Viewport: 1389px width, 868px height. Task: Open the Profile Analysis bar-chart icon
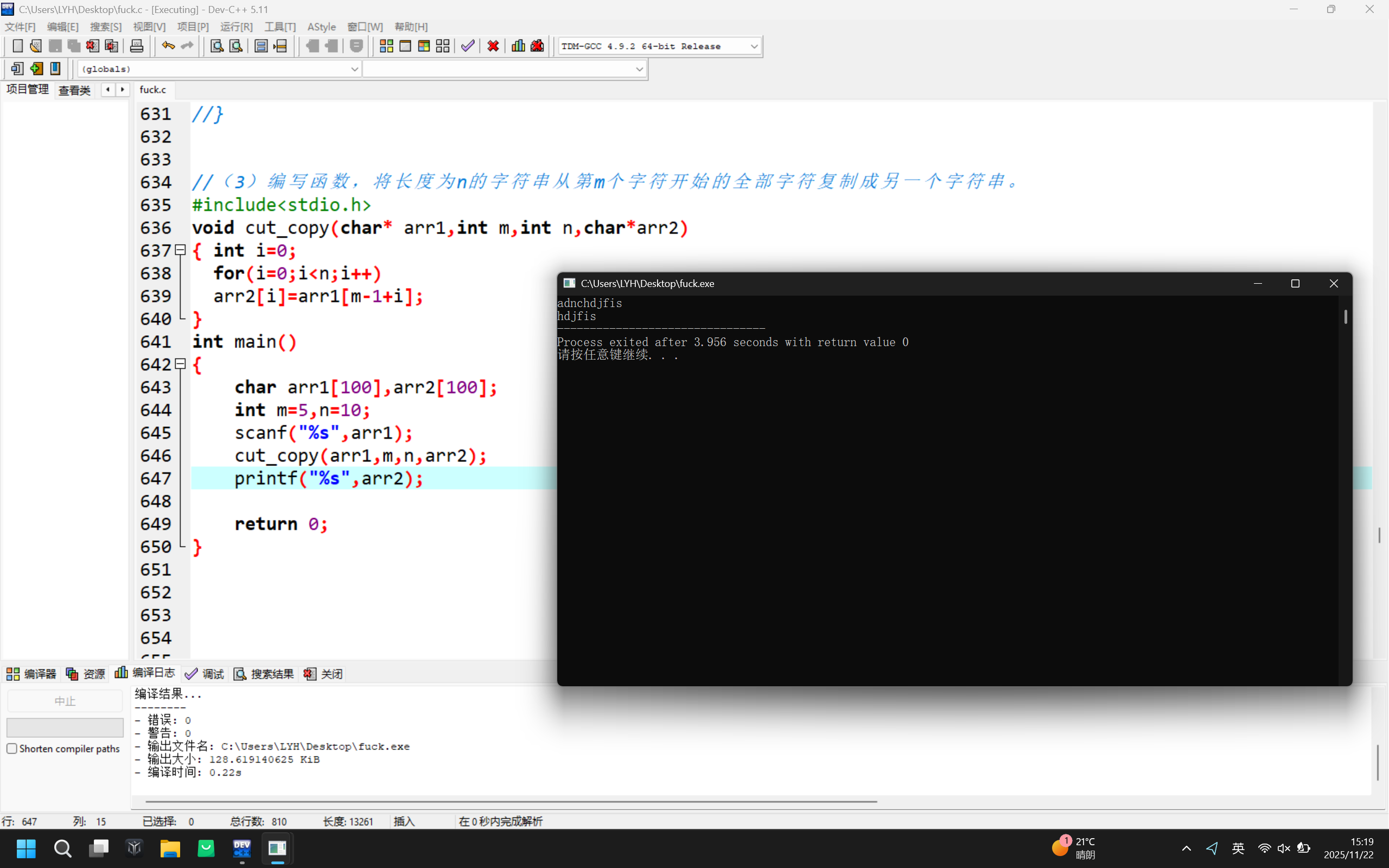click(x=518, y=46)
